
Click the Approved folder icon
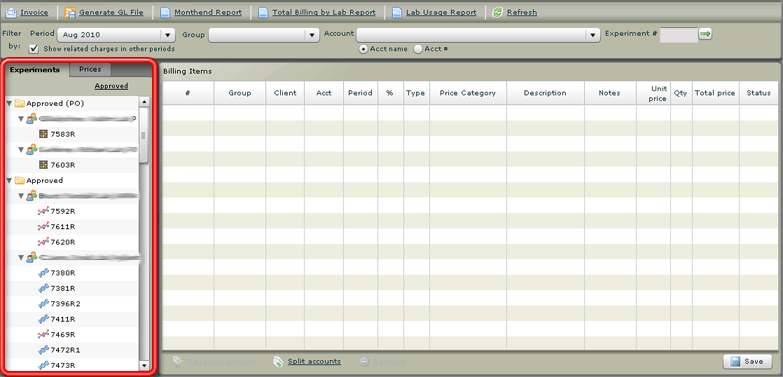[19, 180]
